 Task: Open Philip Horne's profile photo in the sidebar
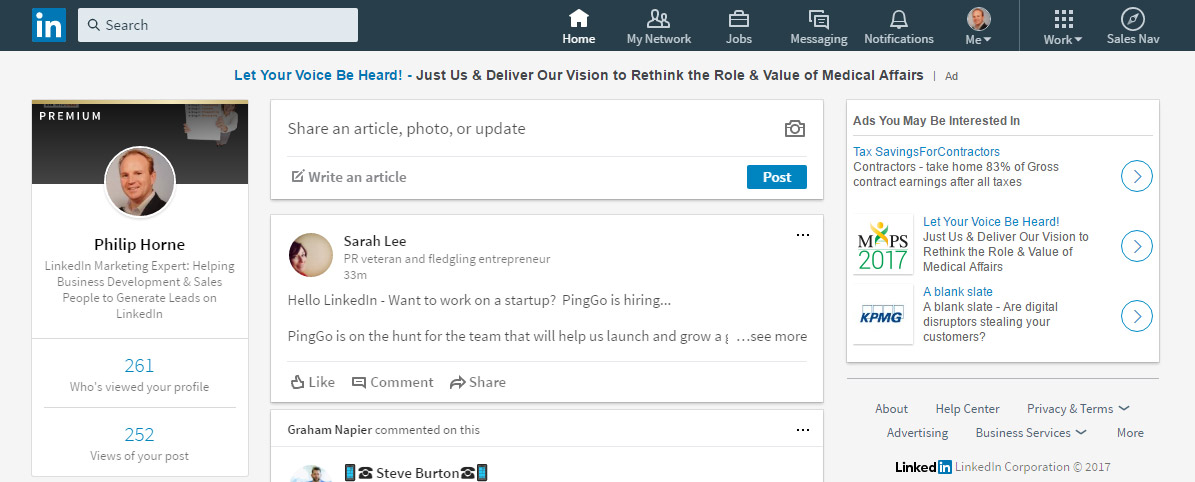tap(139, 182)
